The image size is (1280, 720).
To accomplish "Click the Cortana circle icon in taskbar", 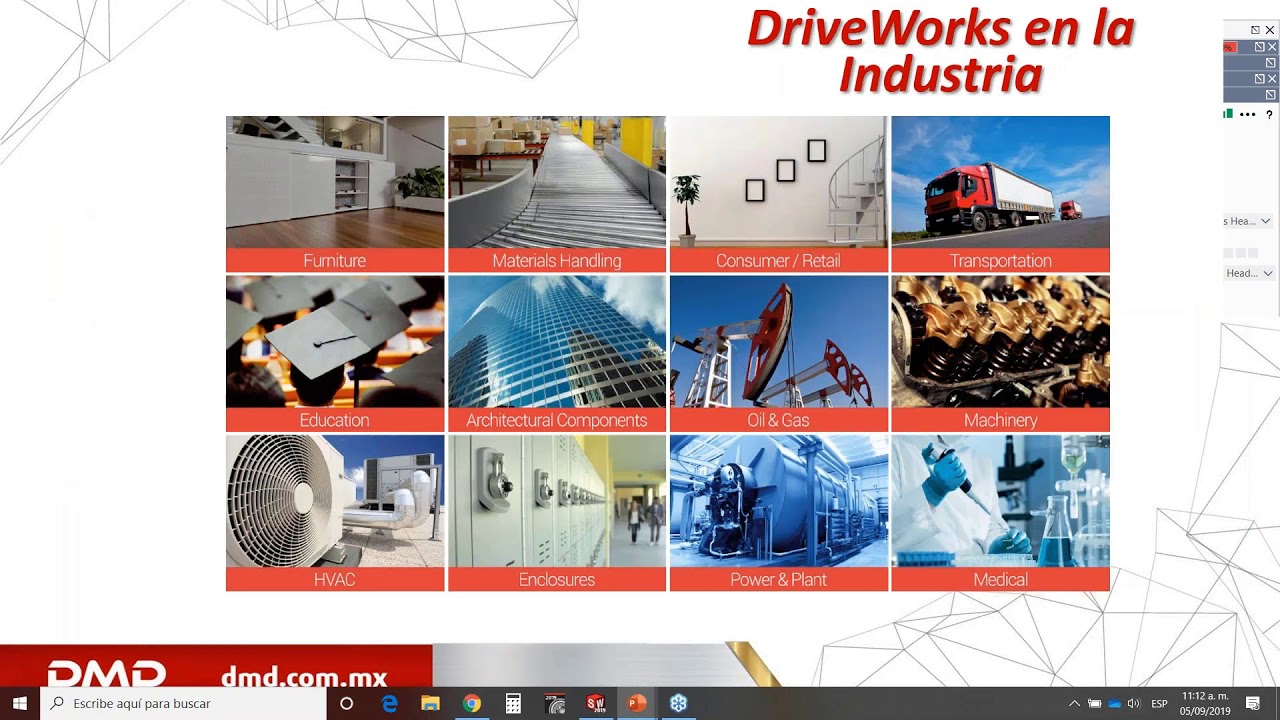I will tap(347, 703).
